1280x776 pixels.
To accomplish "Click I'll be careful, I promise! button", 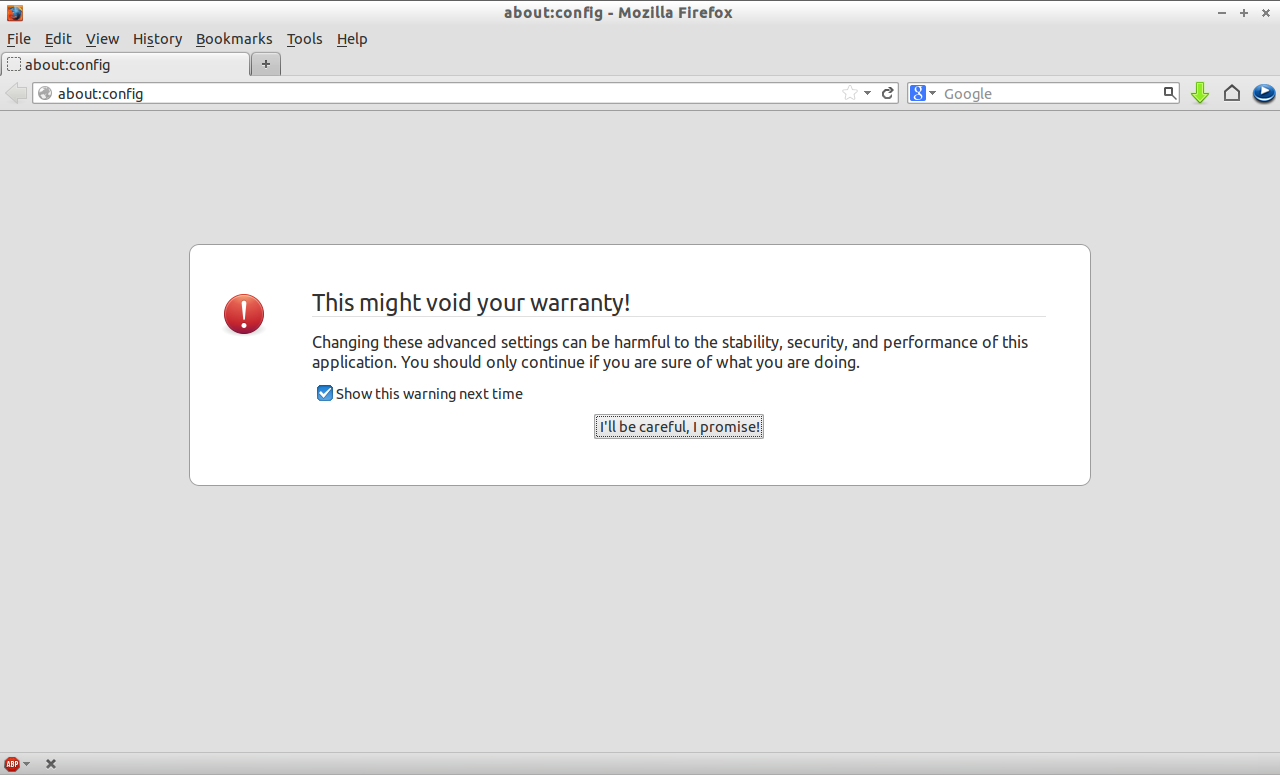I will (679, 427).
